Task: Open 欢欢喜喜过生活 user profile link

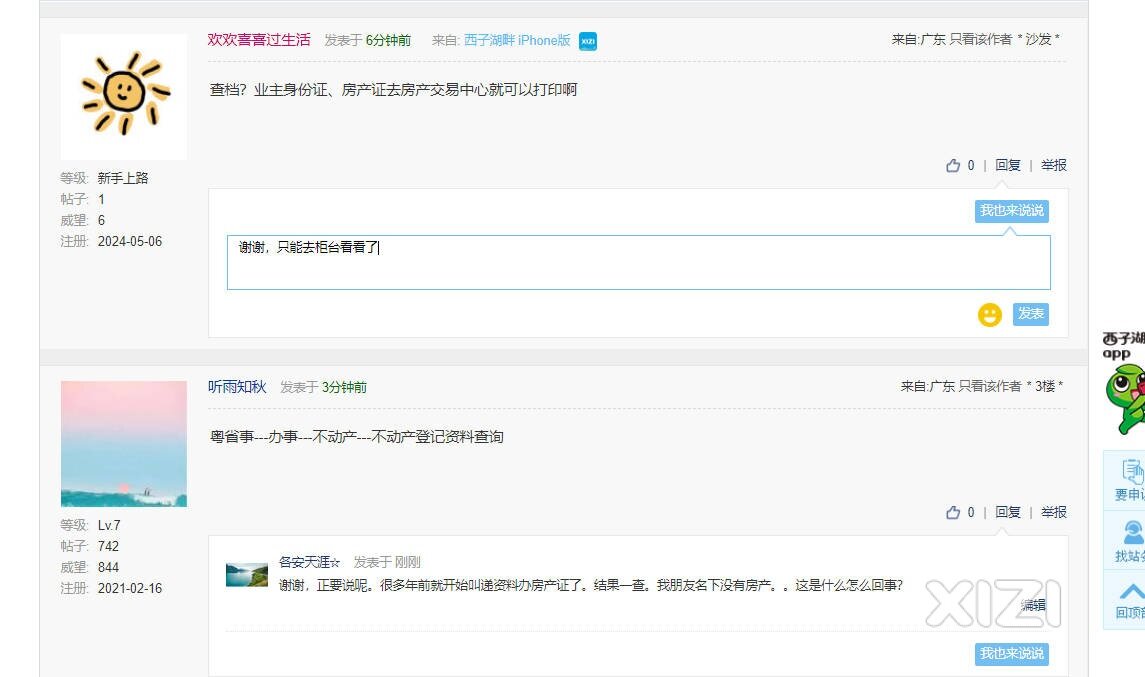Action: click(259, 40)
